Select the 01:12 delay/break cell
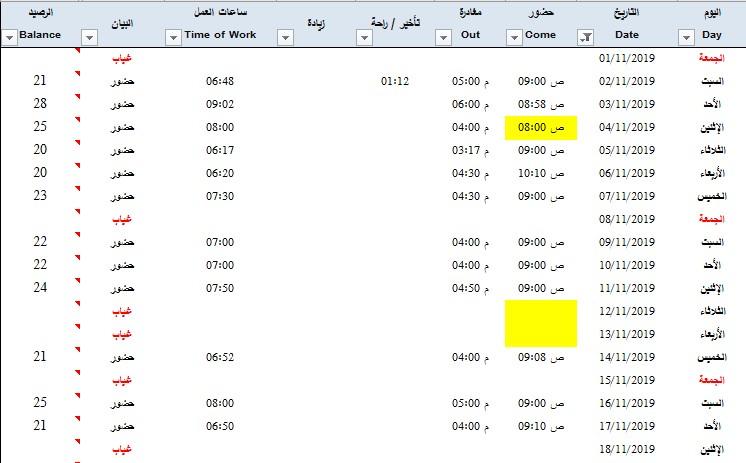Viewport: 746px width, 463px height. (395, 81)
